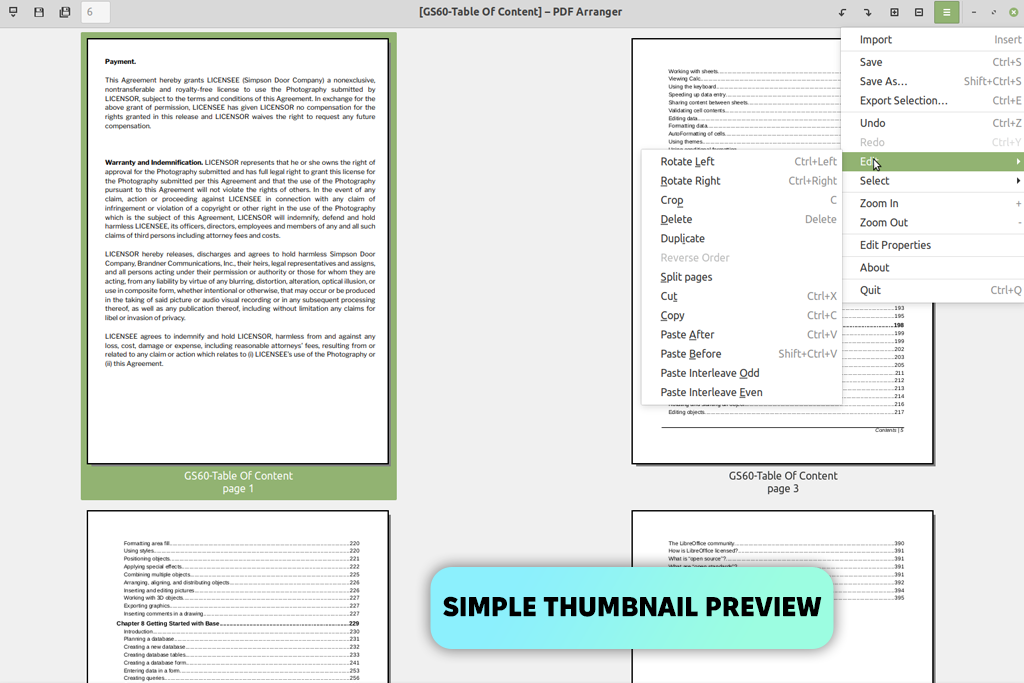Choose Quit from the main menu
The width and height of the screenshot is (1024, 683).
(x=933, y=290)
